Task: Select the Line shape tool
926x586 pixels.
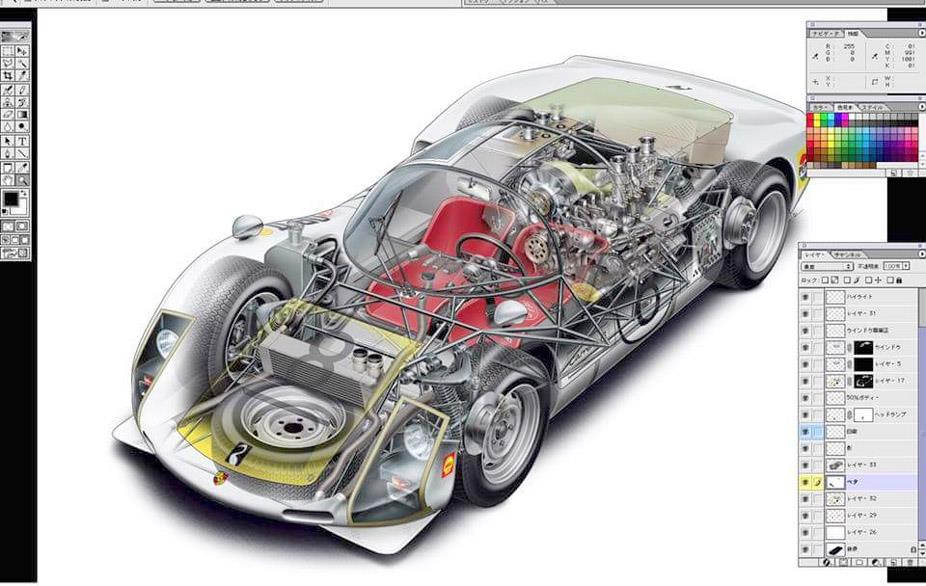Action: (22, 154)
